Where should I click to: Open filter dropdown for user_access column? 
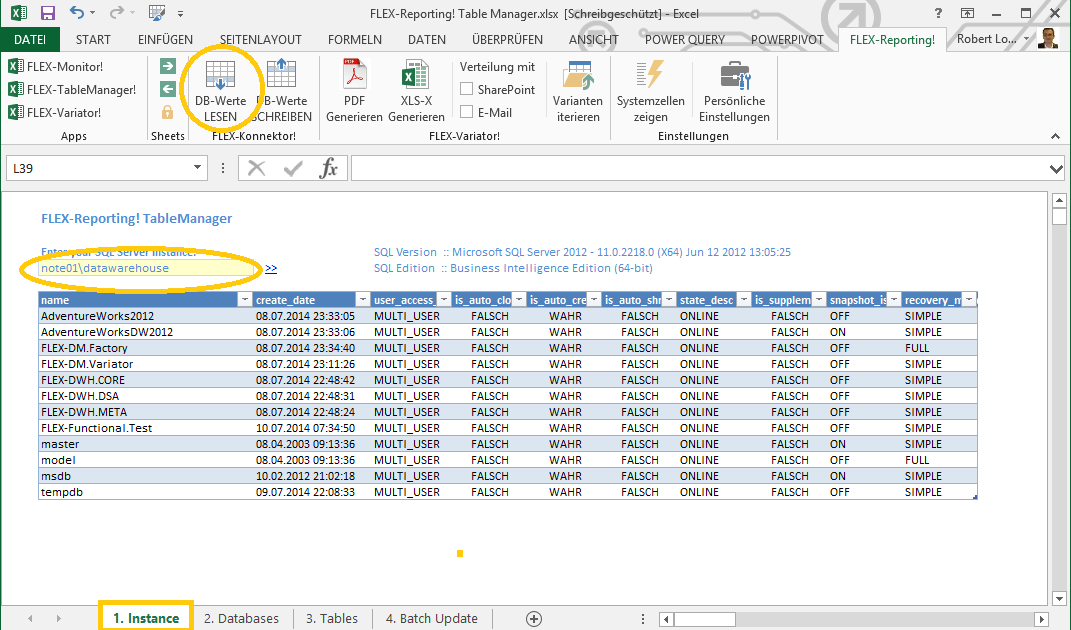click(x=444, y=300)
